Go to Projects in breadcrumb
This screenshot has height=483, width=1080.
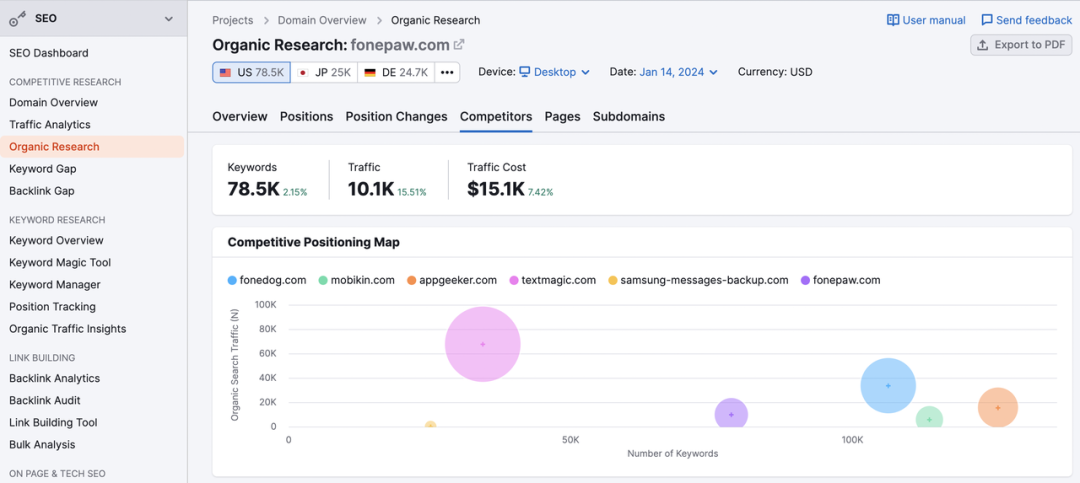coord(233,20)
